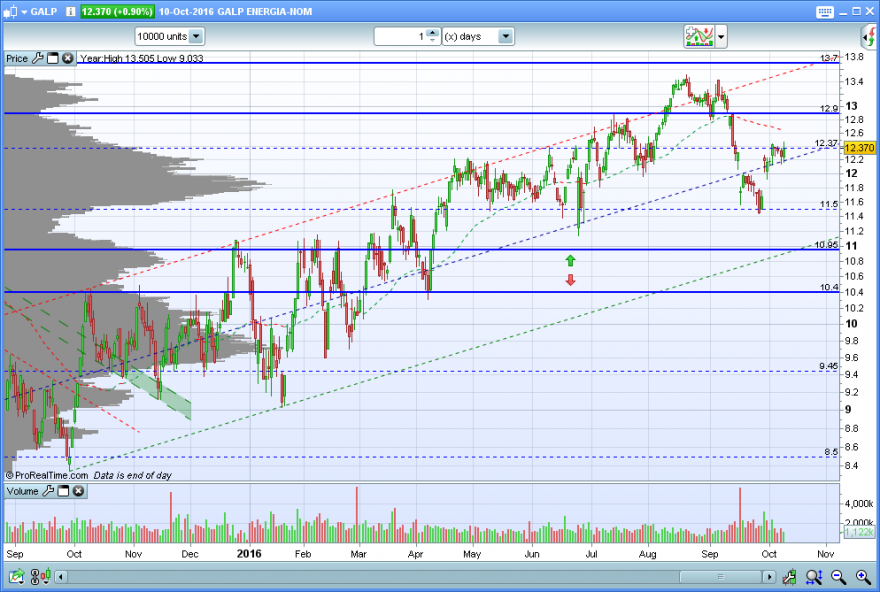
Task: Open the chart display settings icon
Action: (41, 576)
